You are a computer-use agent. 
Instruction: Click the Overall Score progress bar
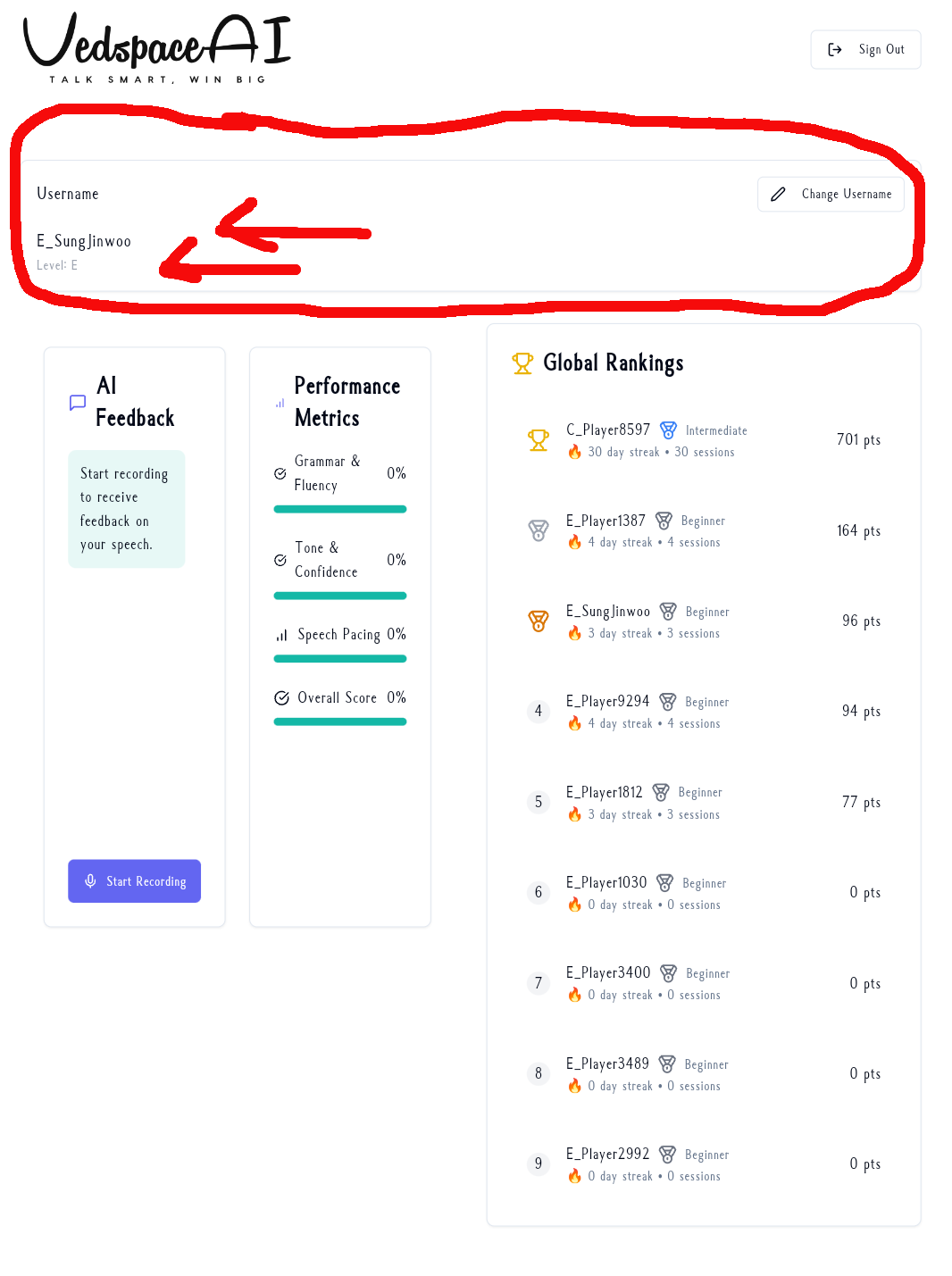pyautogui.click(x=339, y=721)
